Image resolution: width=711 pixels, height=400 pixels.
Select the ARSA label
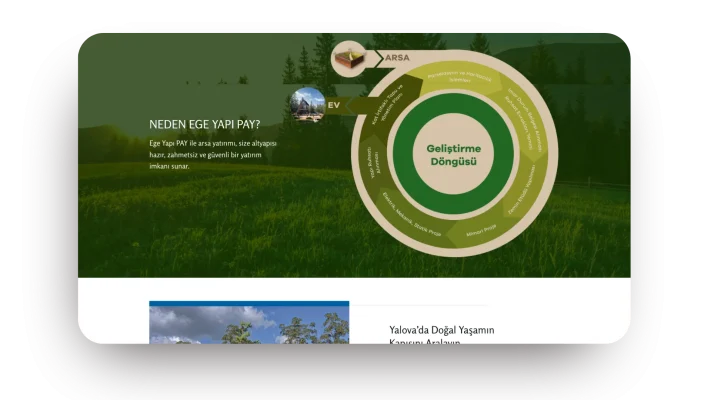coord(397,58)
